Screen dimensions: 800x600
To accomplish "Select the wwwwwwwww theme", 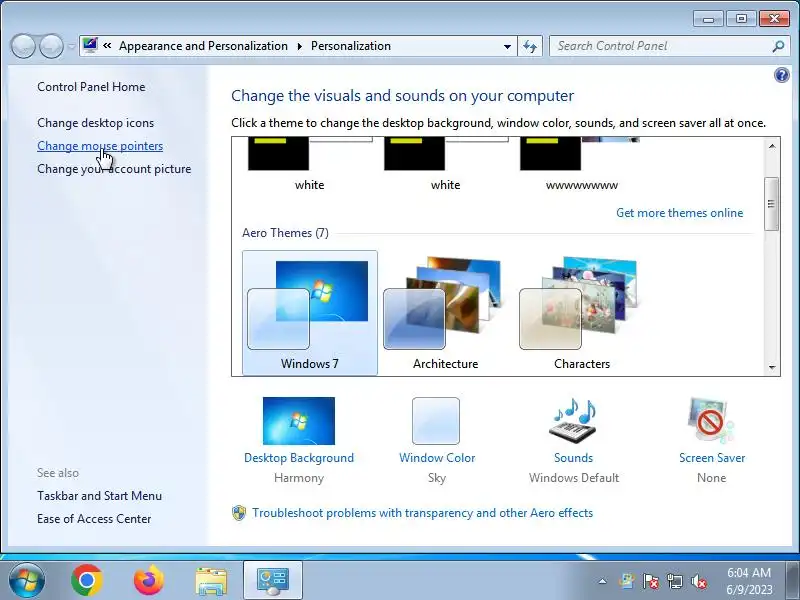I will (x=582, y=164).
